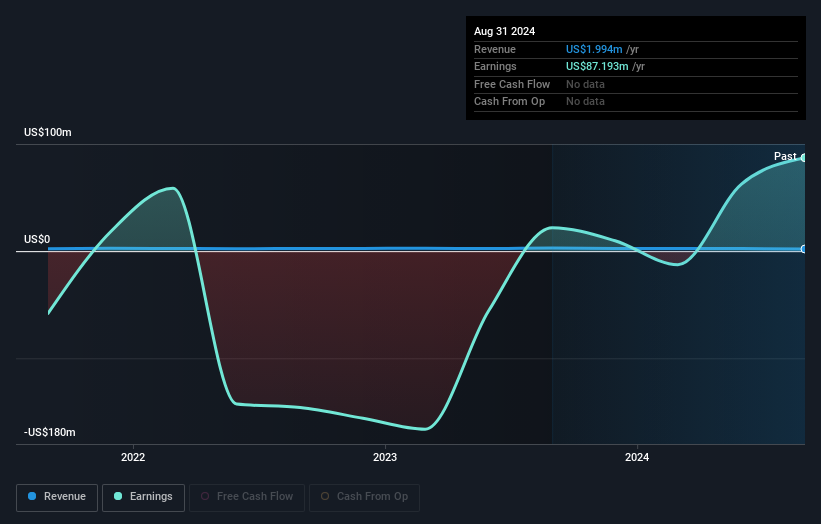
Task: Select the Earnings end data point marker
Action: [x=804, y=158]
